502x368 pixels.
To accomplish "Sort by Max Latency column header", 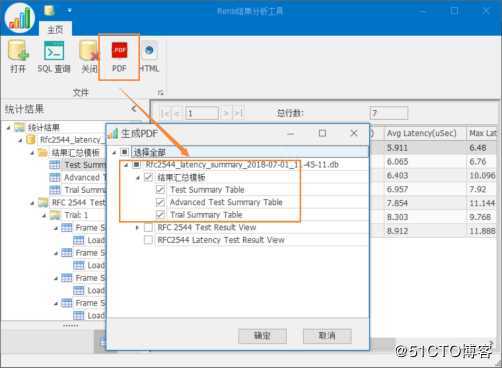I will tap(482, 133).
